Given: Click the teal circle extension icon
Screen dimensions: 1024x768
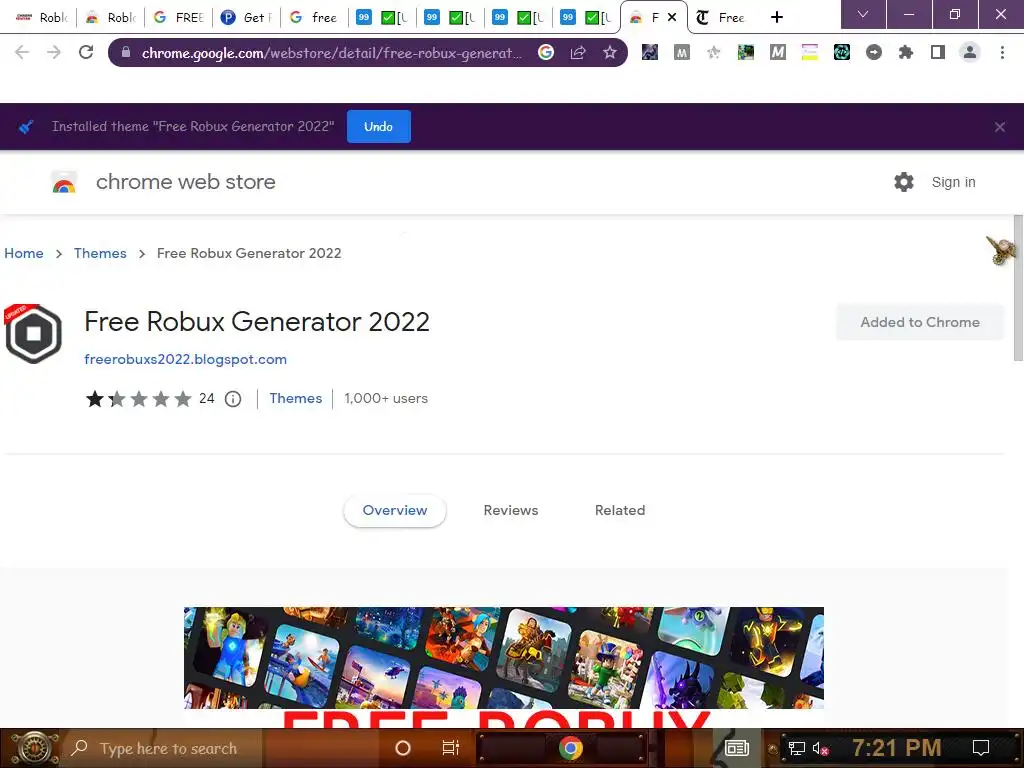Looking at the screenshot, I should (x=842, y=52).
